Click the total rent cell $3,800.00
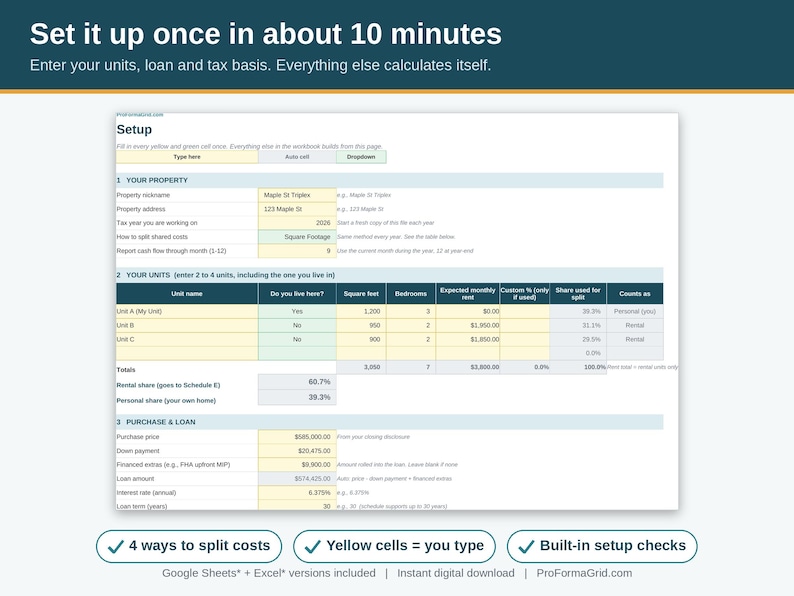 tap(468, 367)
